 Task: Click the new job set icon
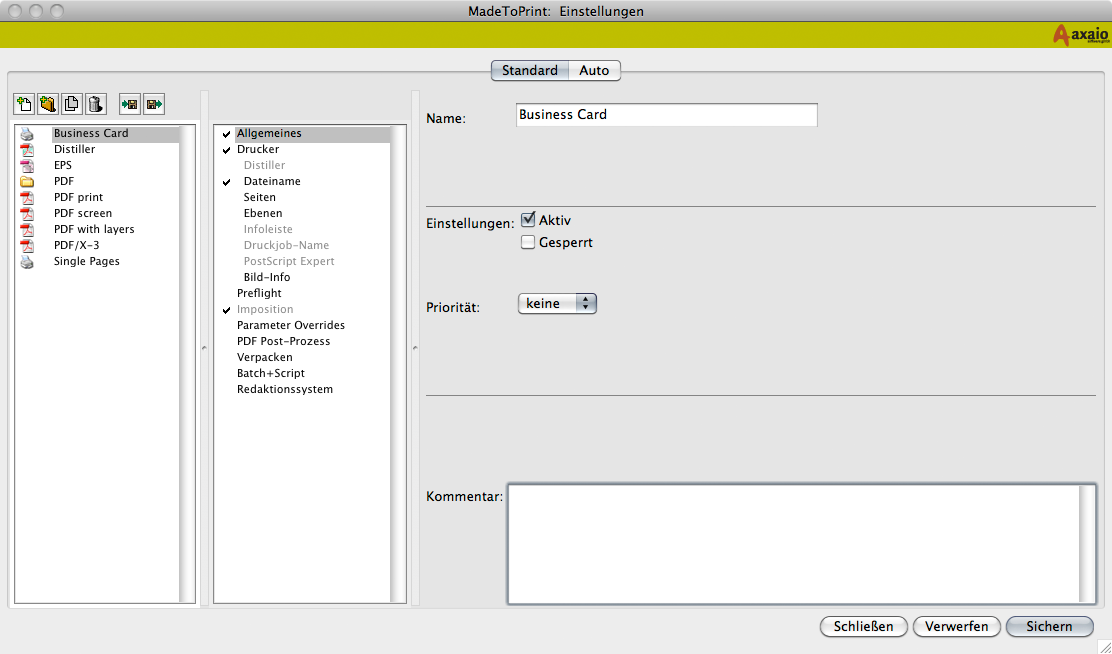24,105
